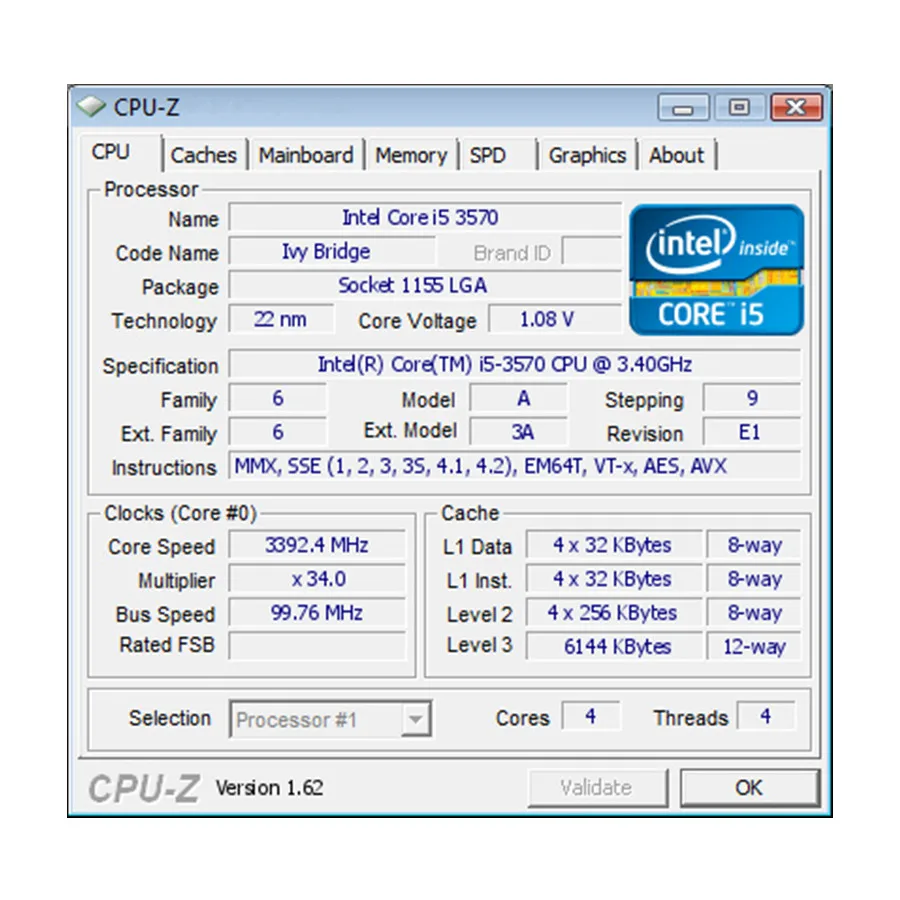Click the L1 Inst. 4 x 32 KBytes value
This screenshot has height=900, width=900.
pyautogui.click(x=614, y=579)
